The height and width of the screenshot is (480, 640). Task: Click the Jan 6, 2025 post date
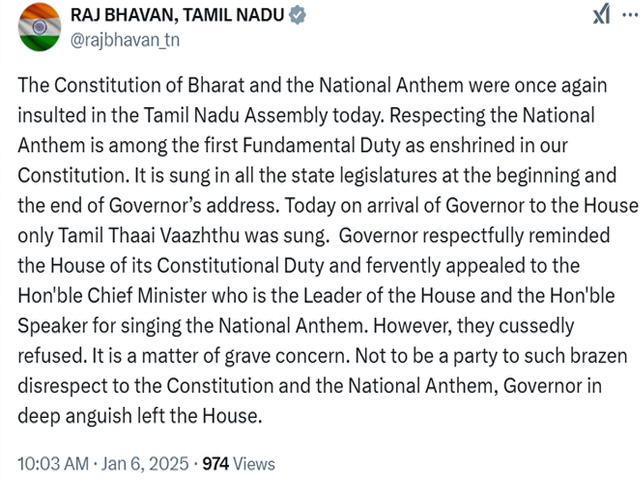(145, 464)
